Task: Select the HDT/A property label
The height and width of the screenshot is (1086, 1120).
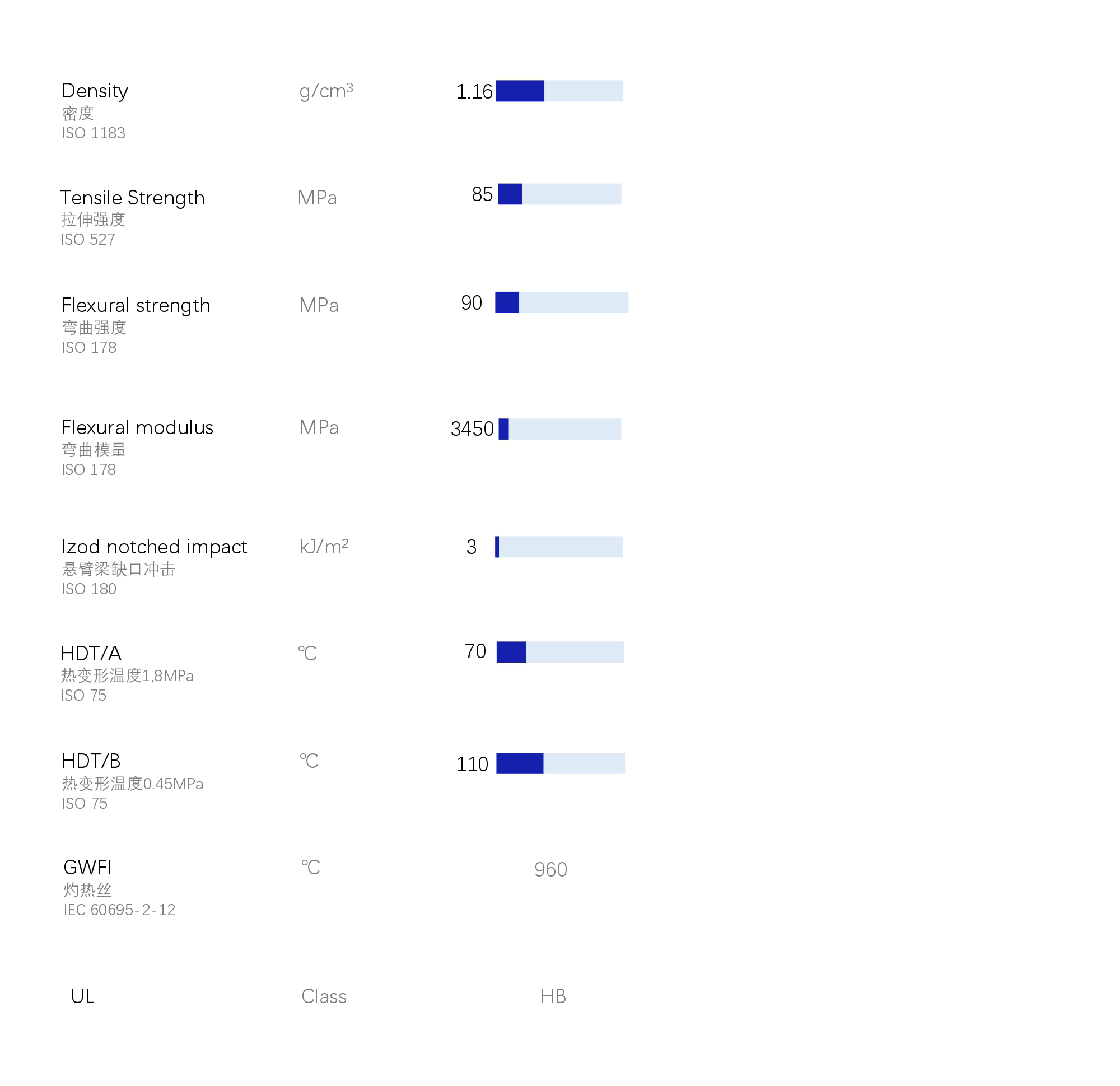Action: [x=91, y=653]
